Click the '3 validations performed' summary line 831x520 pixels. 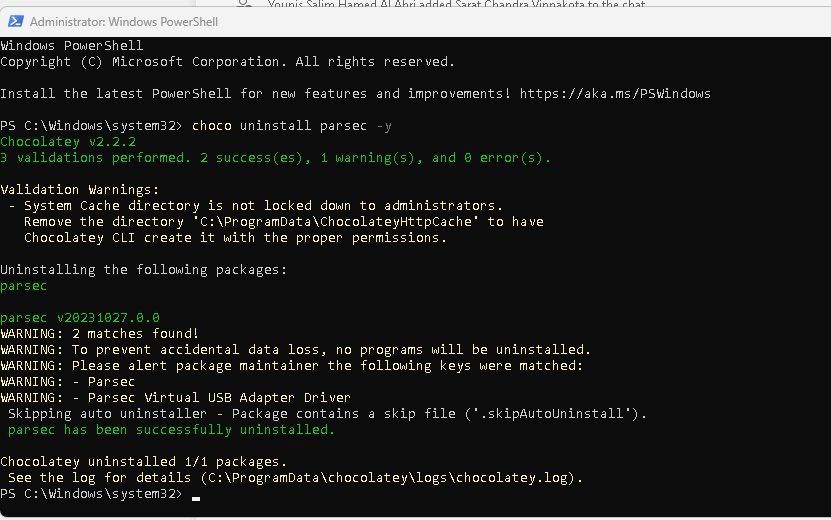[275, 158]
